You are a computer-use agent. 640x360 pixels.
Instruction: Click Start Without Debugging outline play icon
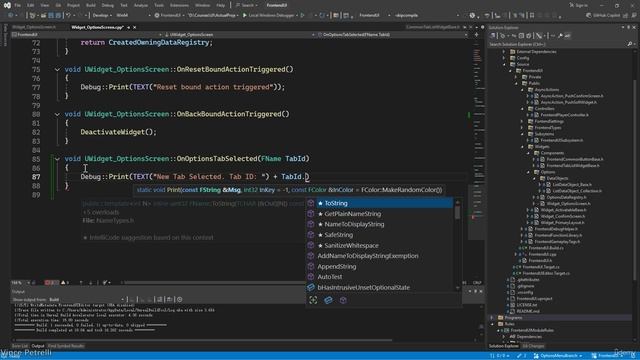click(x=302, y=16)
